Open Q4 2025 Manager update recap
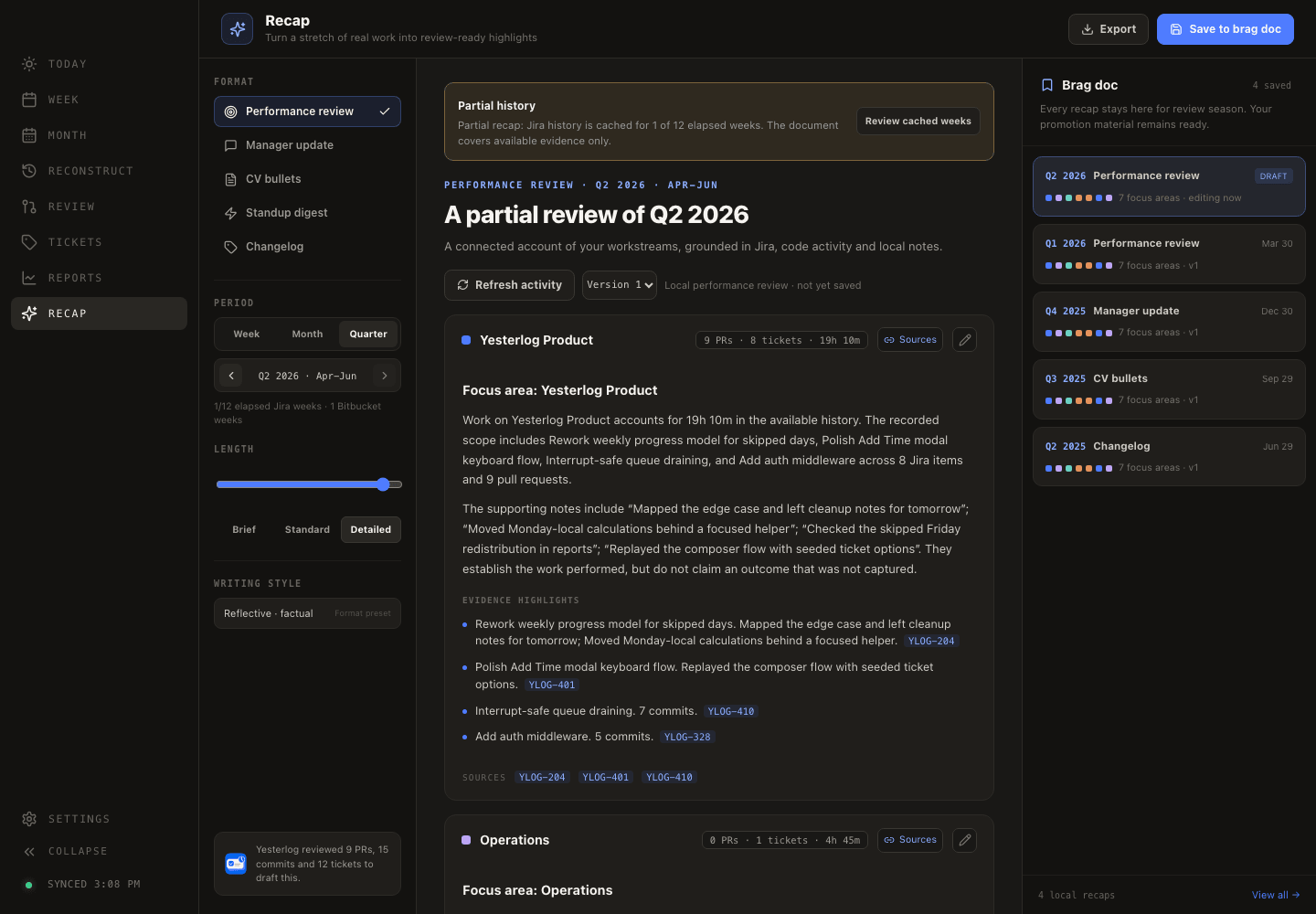Screen dimensions: 1316x914 point(1169,321)
